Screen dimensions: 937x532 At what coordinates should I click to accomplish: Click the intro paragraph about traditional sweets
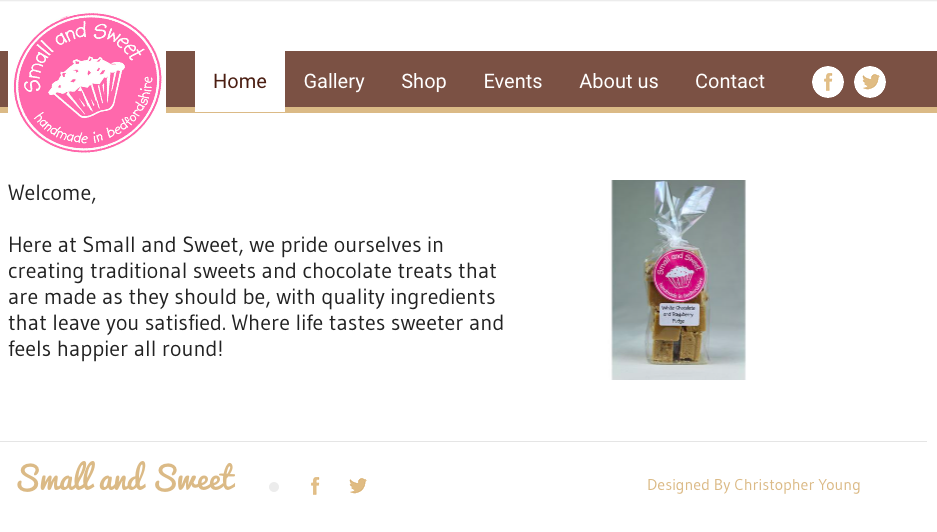point(256,297)
